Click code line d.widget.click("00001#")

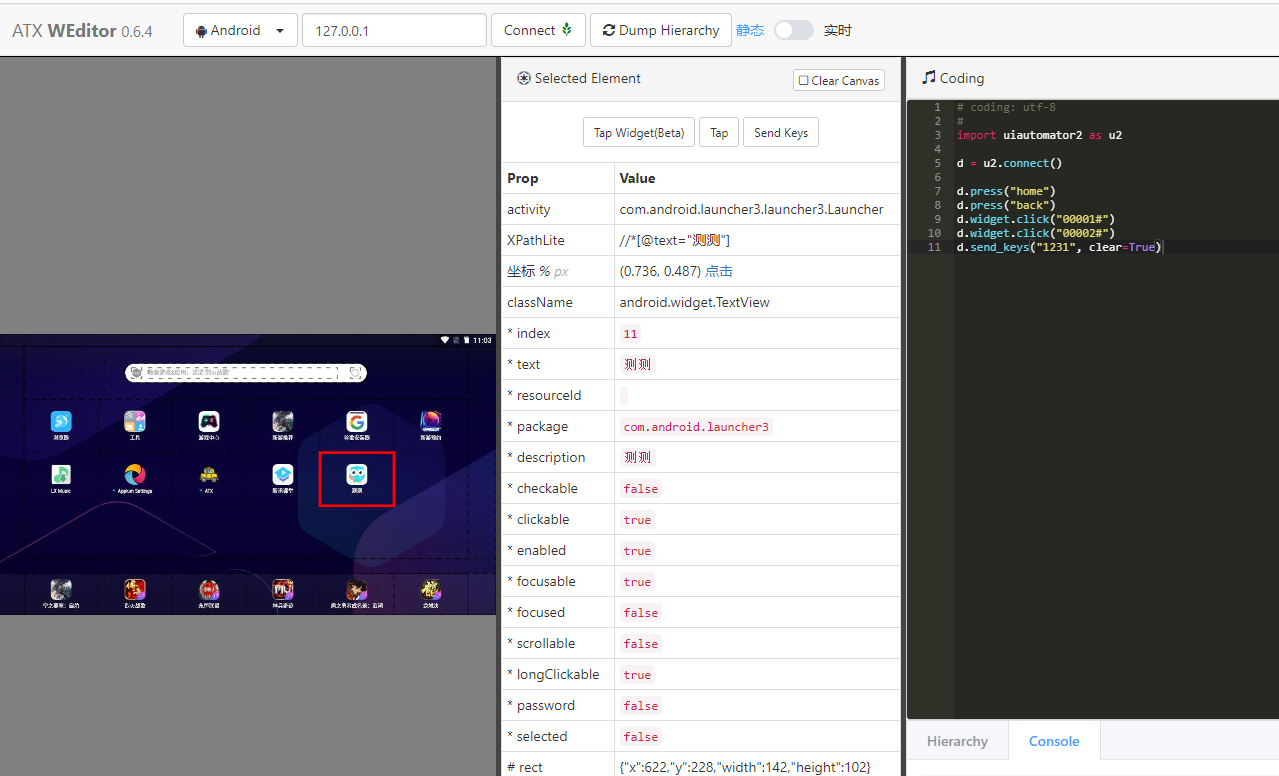click(1035, 219)
